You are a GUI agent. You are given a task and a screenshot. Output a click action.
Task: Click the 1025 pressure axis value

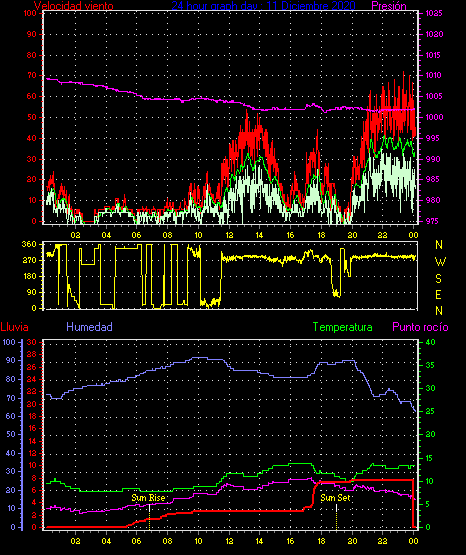[434, 13]
